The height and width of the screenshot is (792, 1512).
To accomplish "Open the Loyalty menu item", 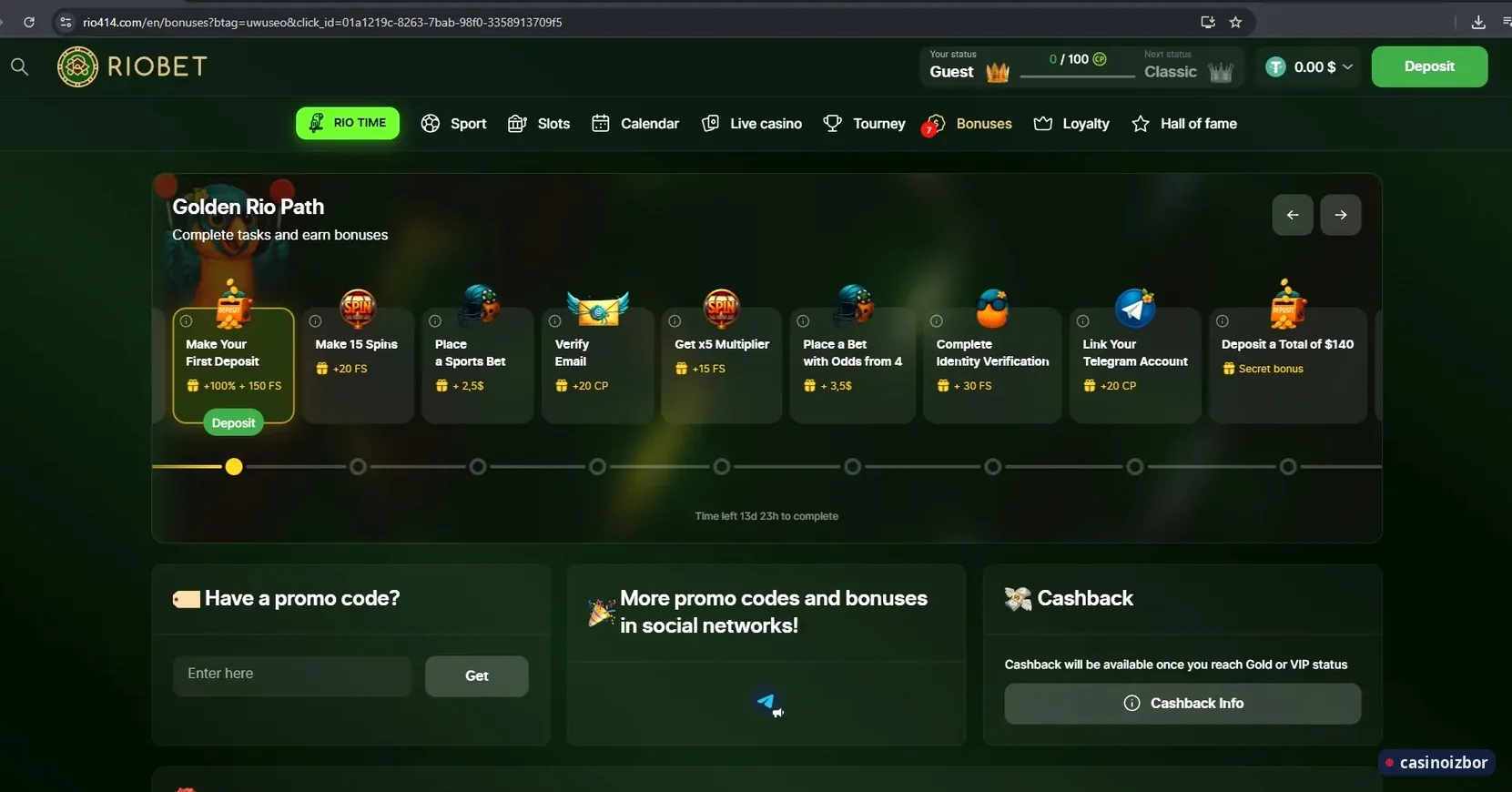I will pyautogui.click(x=1071, y=124).
